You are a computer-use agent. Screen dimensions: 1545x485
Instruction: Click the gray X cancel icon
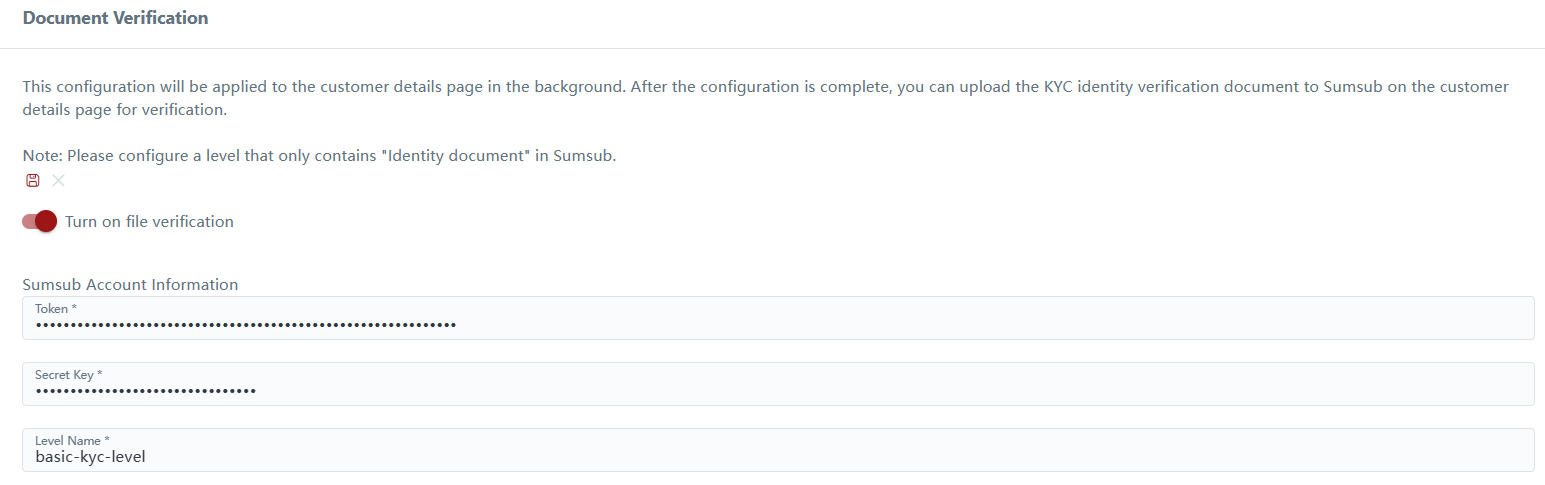(x=58, y=181)
